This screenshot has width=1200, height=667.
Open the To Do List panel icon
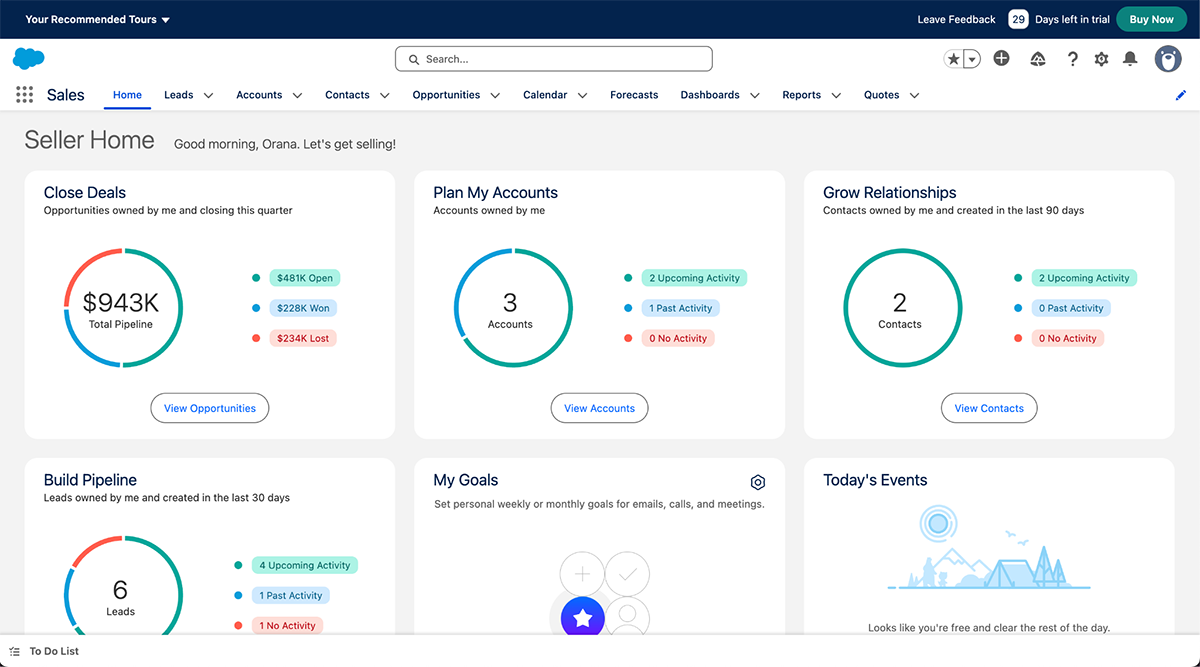14,651
